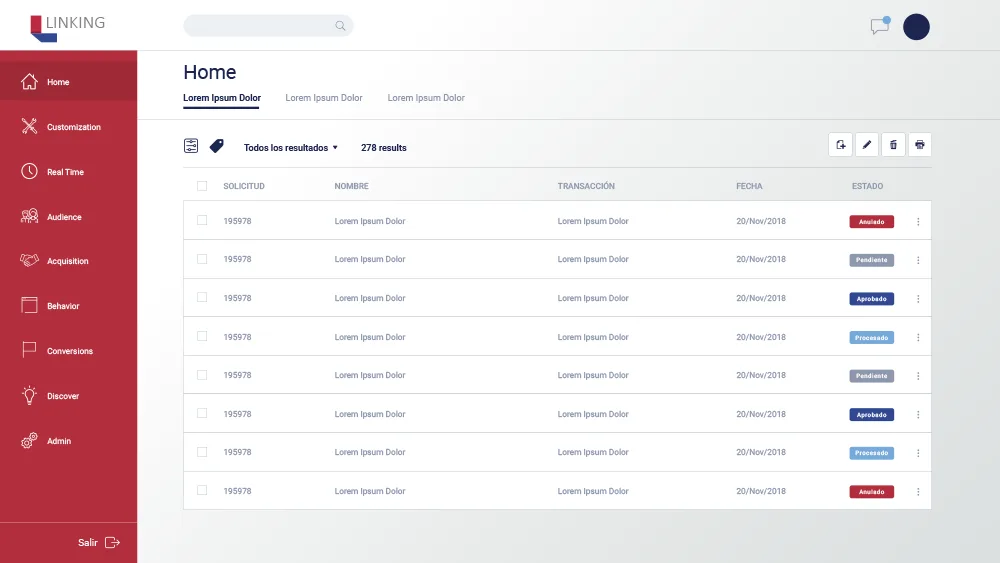Expand the Todos los resultados dropdown

pyautogui.click(x=291, y=147)
